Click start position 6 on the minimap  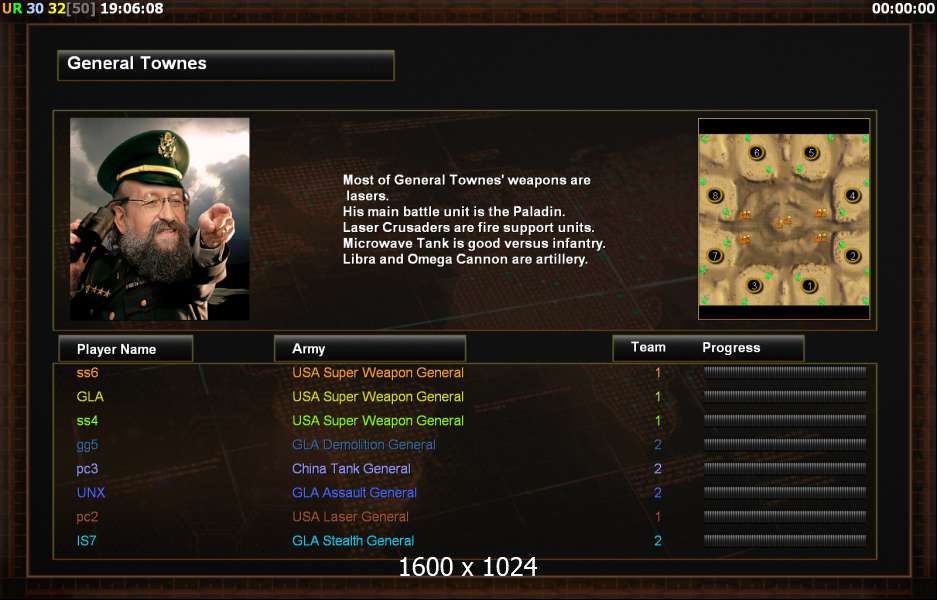point(757,152)
